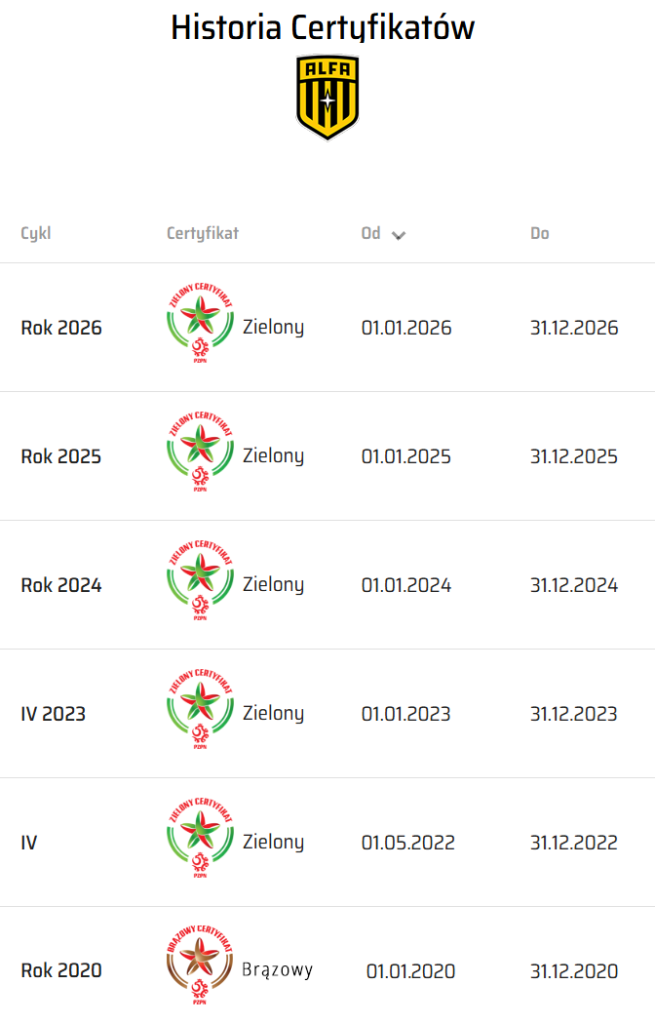The width and height of the screenshot is (655, 1024).
Task: Click the bronze certificate badge for Rok 2020
Action: click(x=200, y=970)
